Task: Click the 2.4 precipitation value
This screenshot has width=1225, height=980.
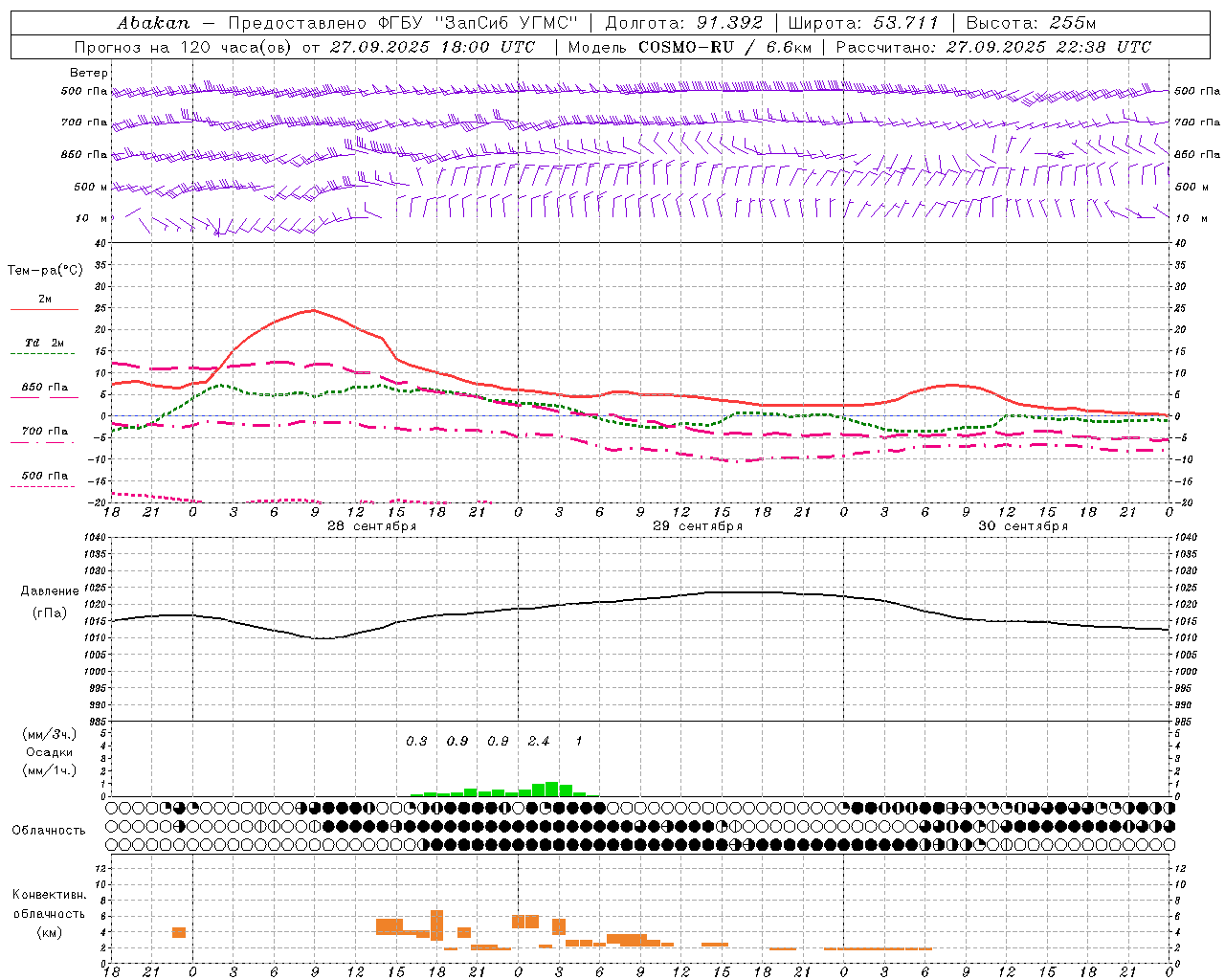Action: [x=539, y=741]
